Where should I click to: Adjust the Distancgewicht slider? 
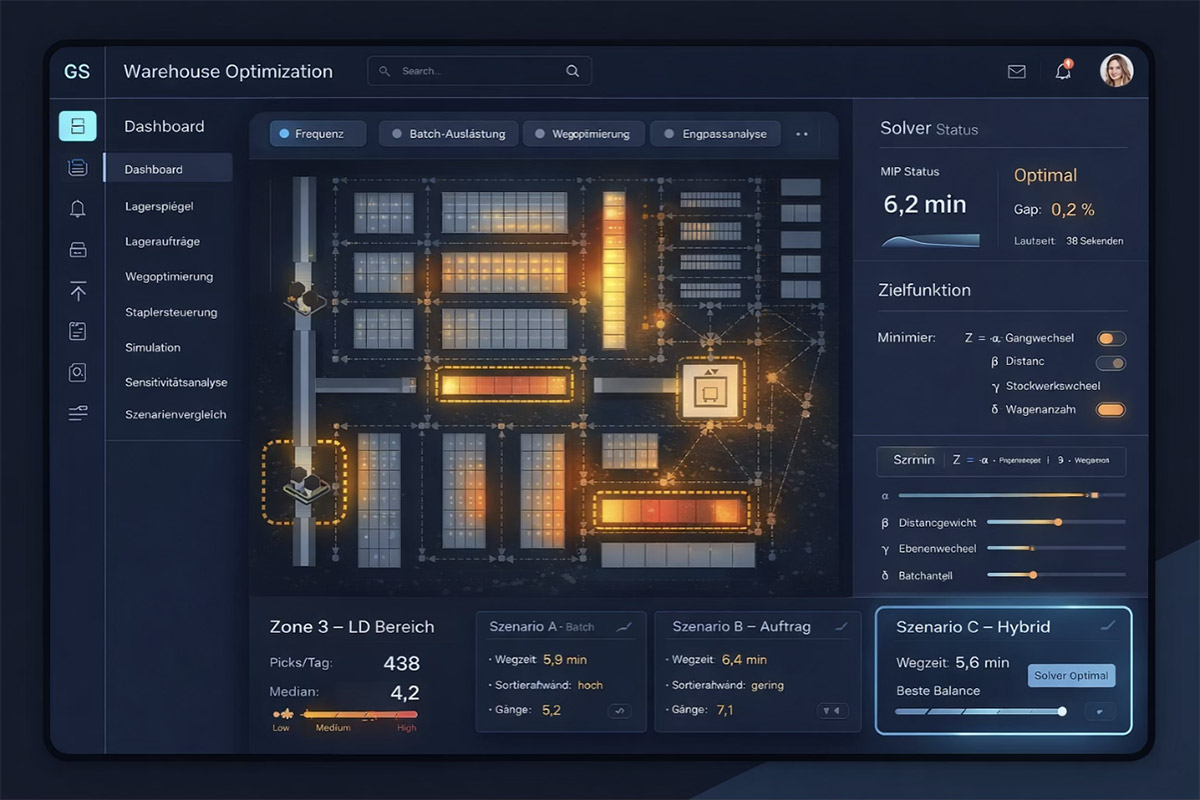coord(1055,522)
